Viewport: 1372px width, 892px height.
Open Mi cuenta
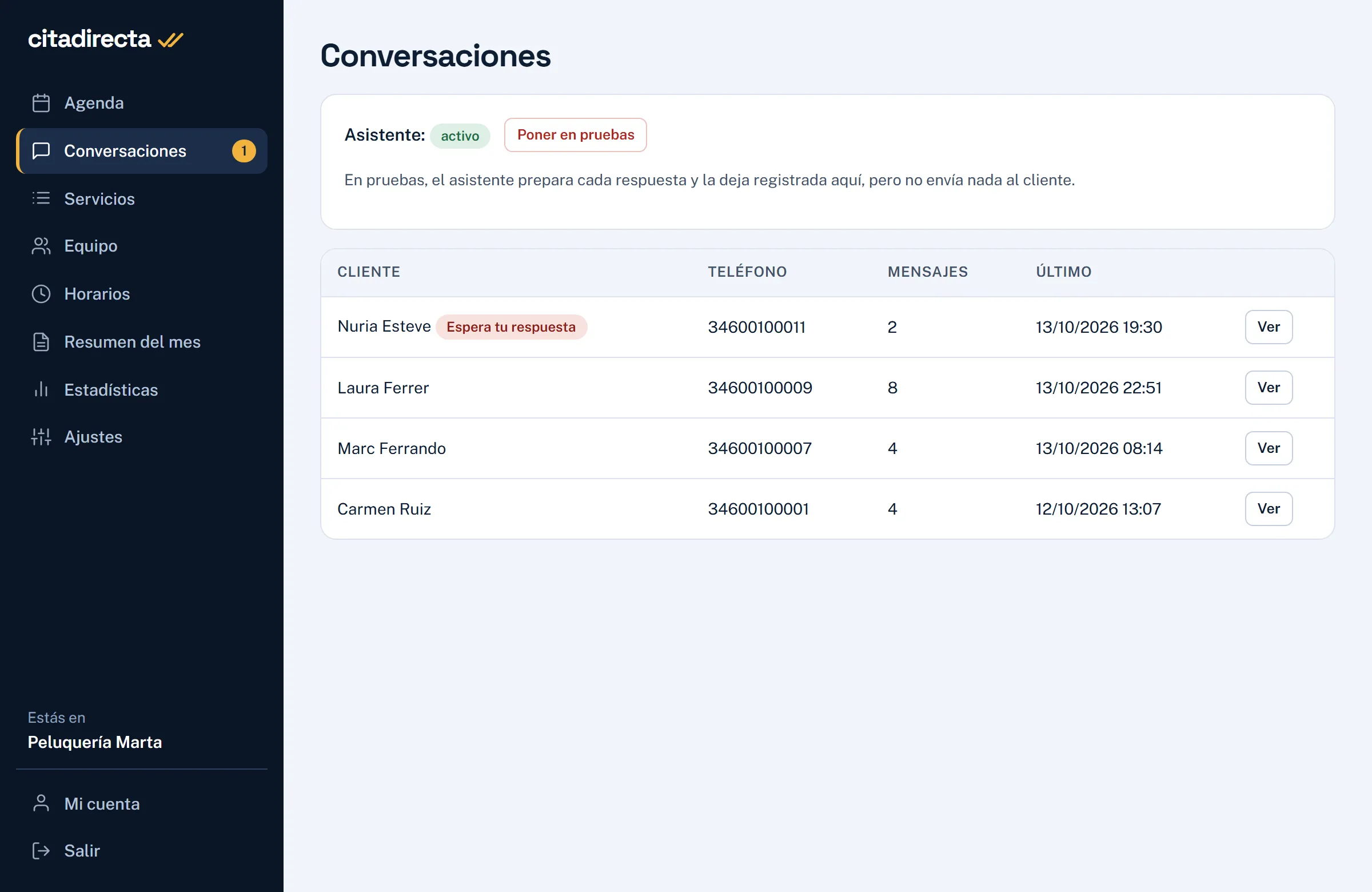coord(142,803)
